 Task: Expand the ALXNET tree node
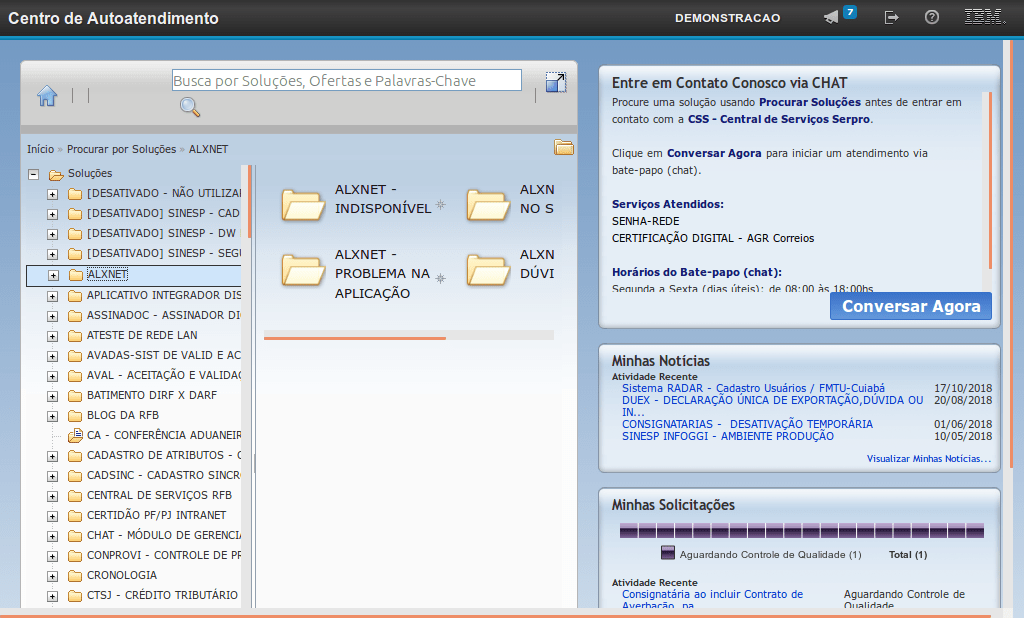[54, 276]
